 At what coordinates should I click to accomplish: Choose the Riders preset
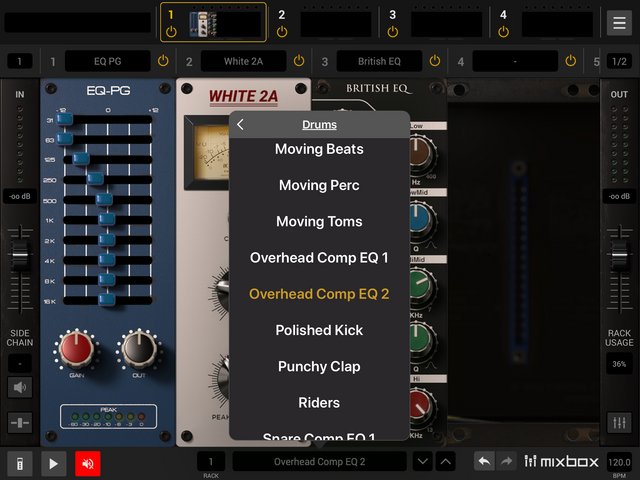319,403
